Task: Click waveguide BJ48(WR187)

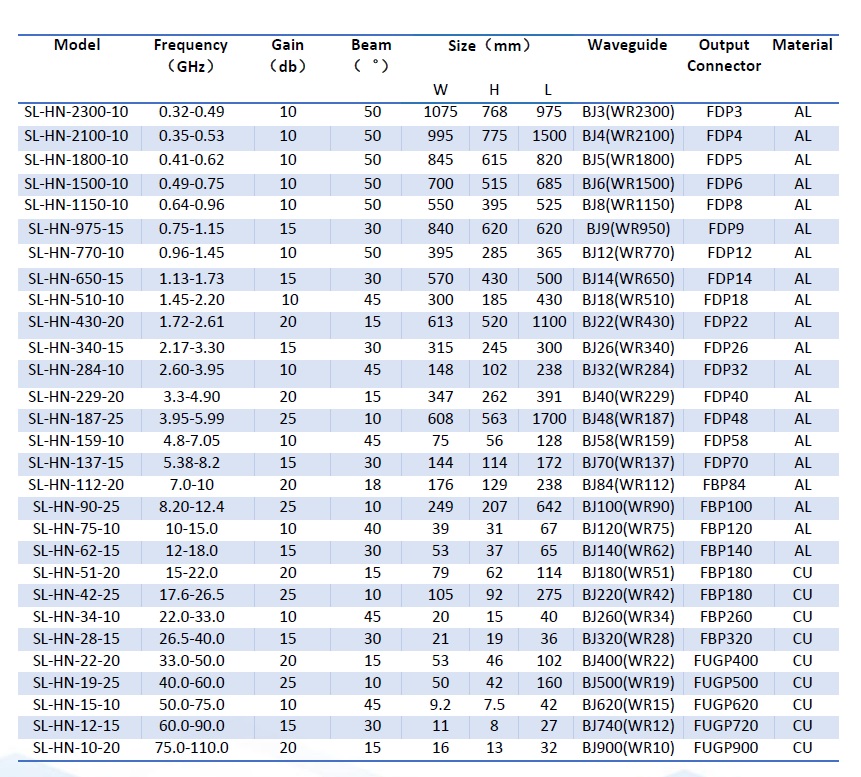Action: tap(628, 418)
